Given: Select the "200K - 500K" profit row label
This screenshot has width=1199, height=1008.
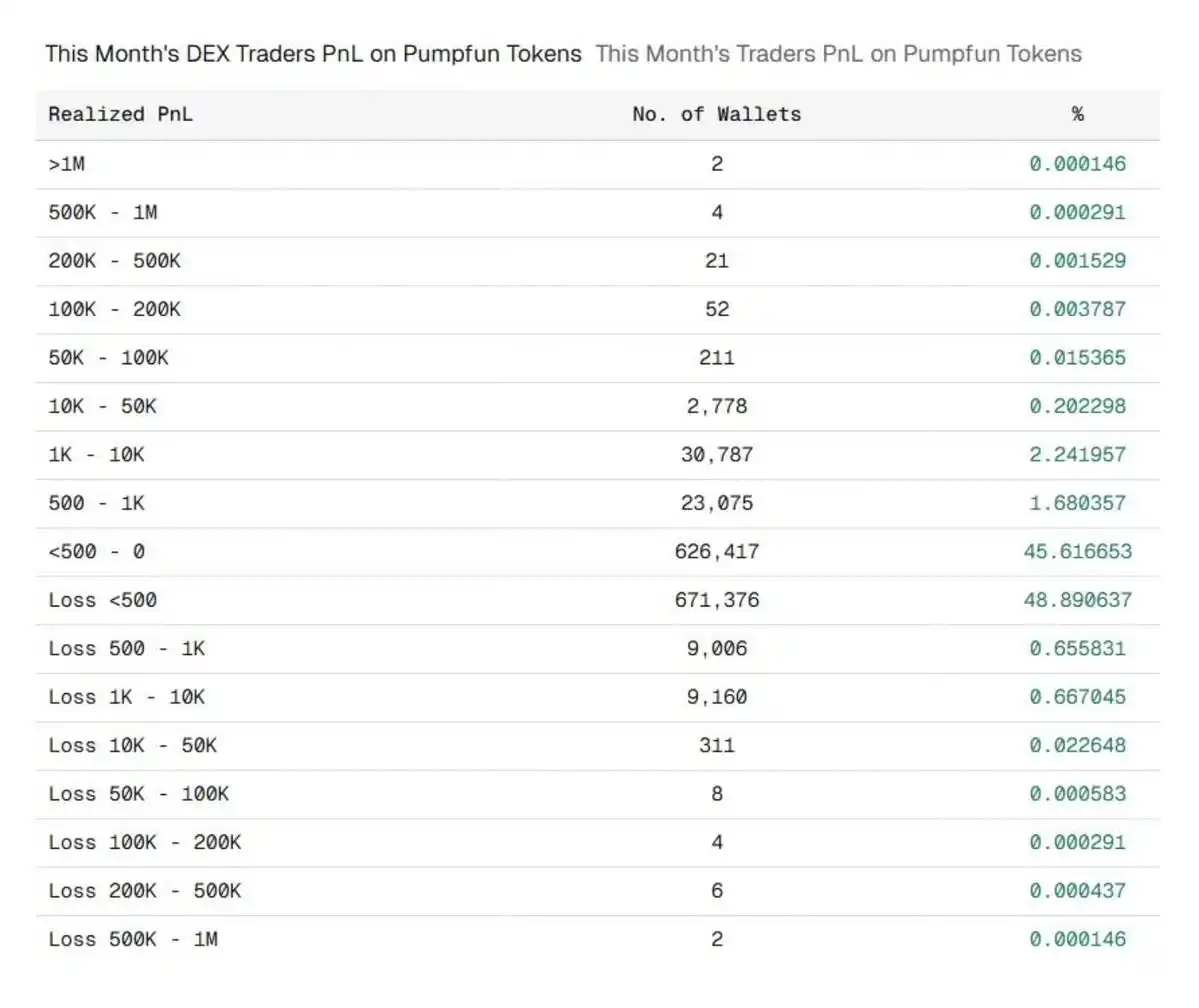Looking at the screenshot, I should click(114, 261).
